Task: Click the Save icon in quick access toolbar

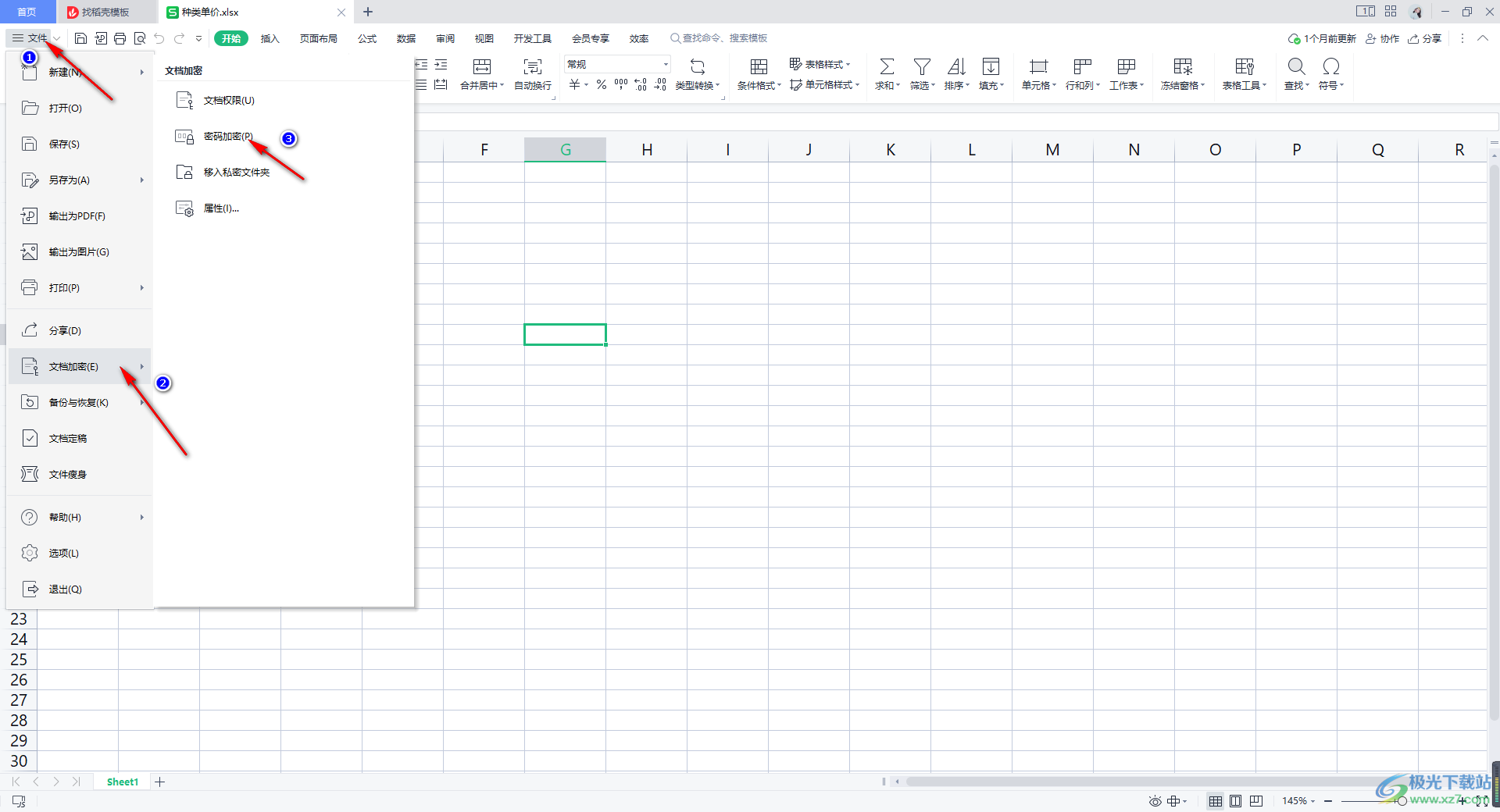Action: pos(80,38)
